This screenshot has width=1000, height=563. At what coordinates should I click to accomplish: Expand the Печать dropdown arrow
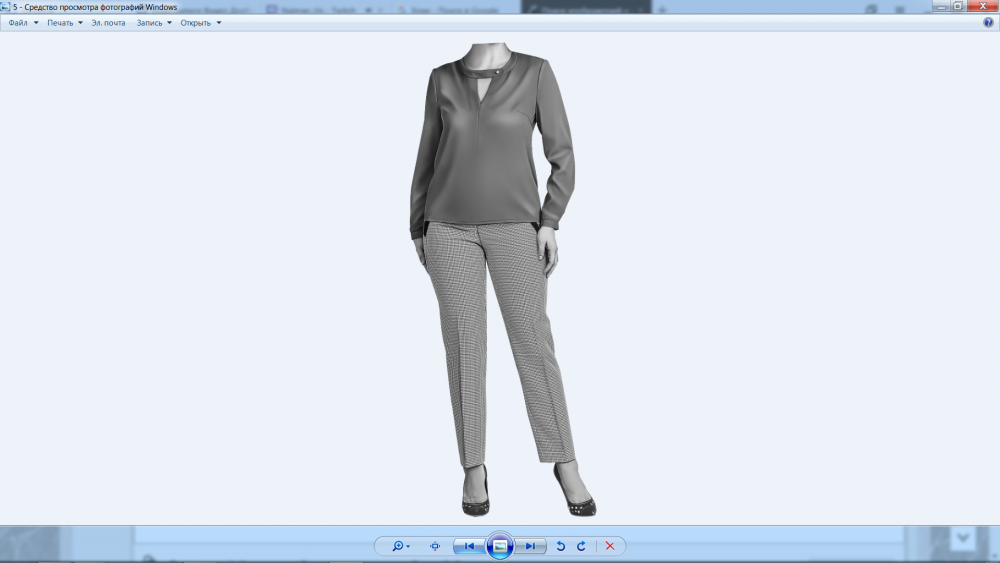[x=80, y=23]
